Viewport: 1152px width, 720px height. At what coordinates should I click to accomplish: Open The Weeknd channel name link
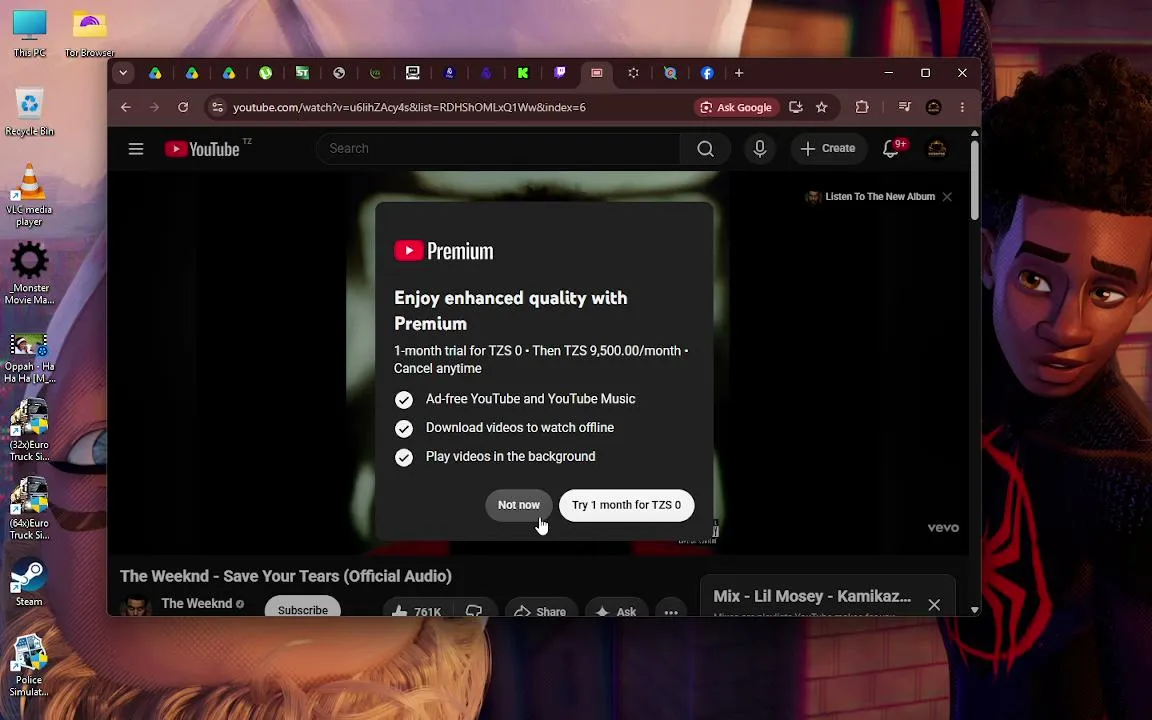(x=196, y=603)
